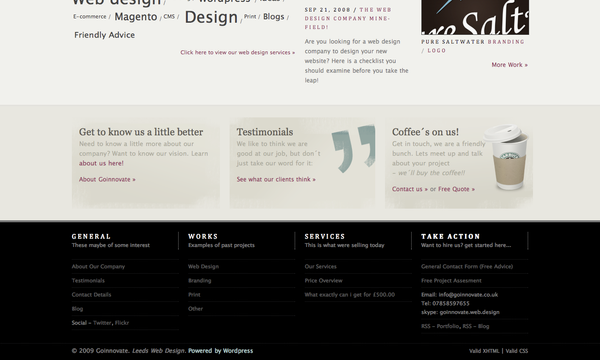Viewport: 600px width, 360px height.
Task: Open the Leeds Web Design footer link
Action: tap(158, 351)
